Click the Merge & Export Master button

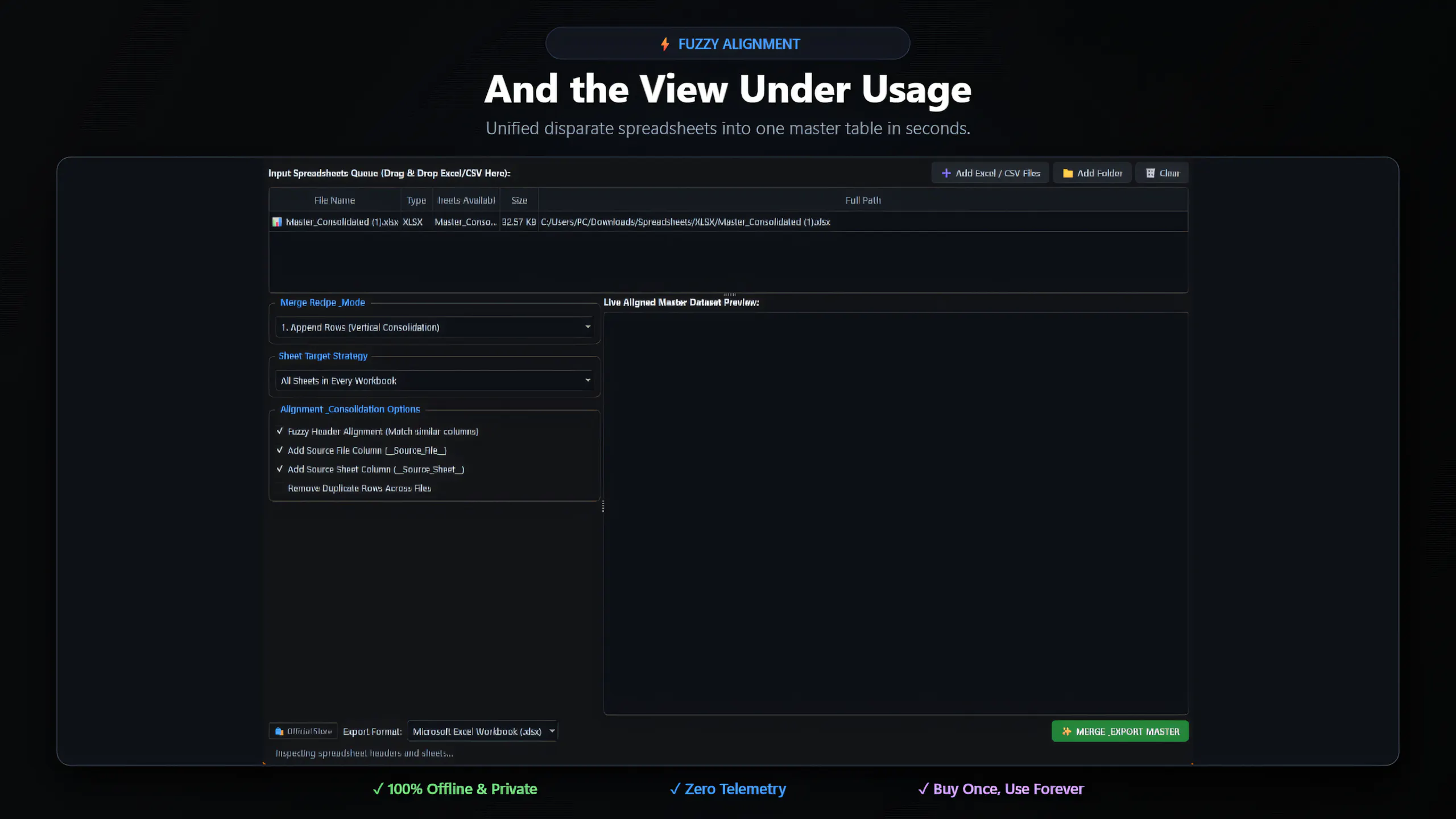point(1120,731)
